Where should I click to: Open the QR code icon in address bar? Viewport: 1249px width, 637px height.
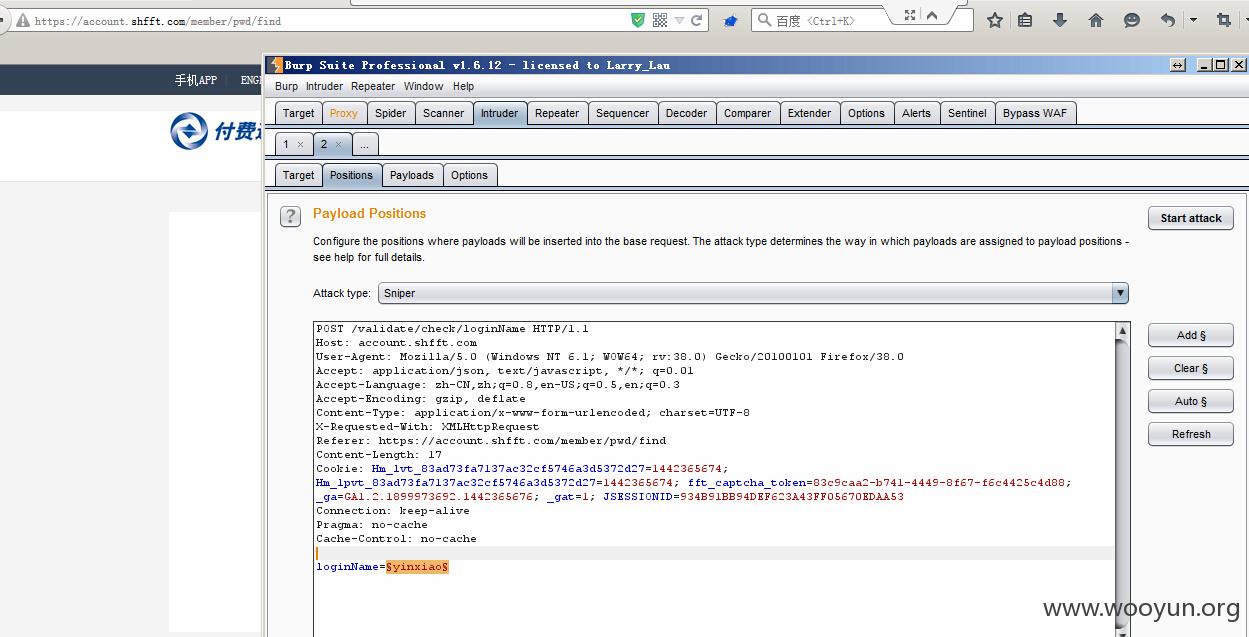click(660, 20)
